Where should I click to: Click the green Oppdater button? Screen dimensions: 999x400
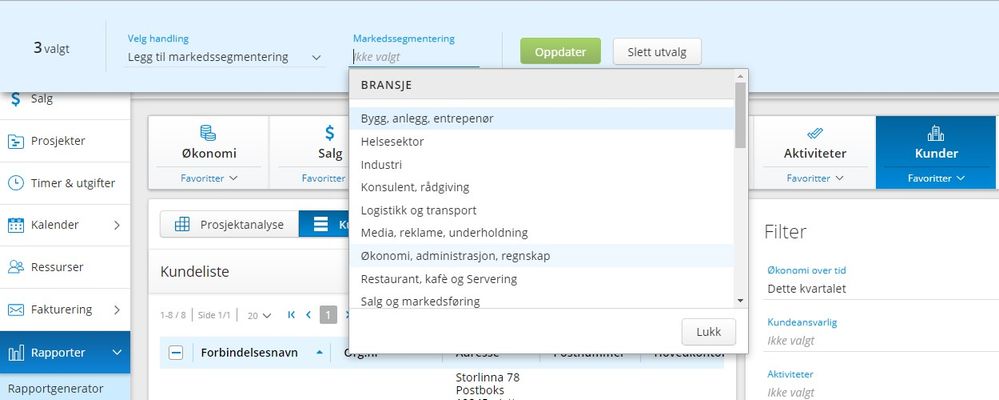(x=560, y=52)
